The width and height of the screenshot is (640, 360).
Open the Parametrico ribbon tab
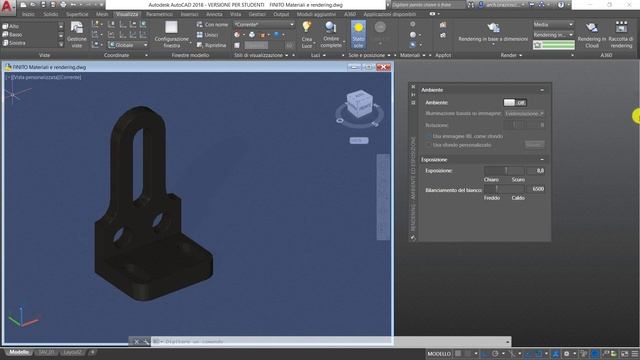[x=159, y=14]
